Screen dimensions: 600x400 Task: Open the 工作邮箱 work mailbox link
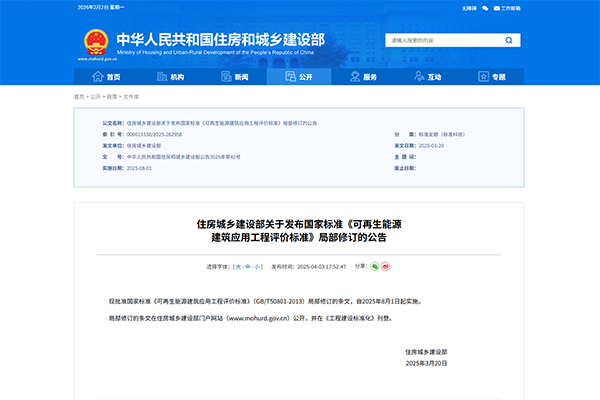click(508, 7)
